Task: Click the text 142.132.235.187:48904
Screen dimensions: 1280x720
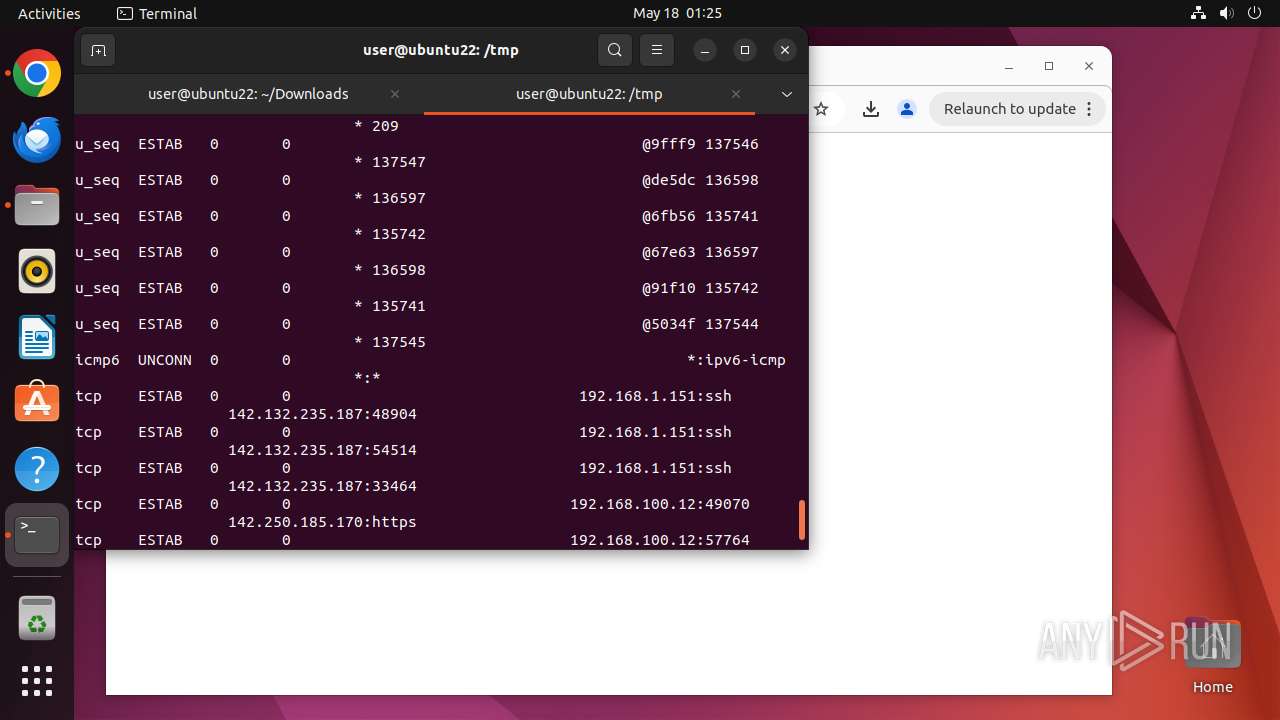Action: tap(322, 414)
